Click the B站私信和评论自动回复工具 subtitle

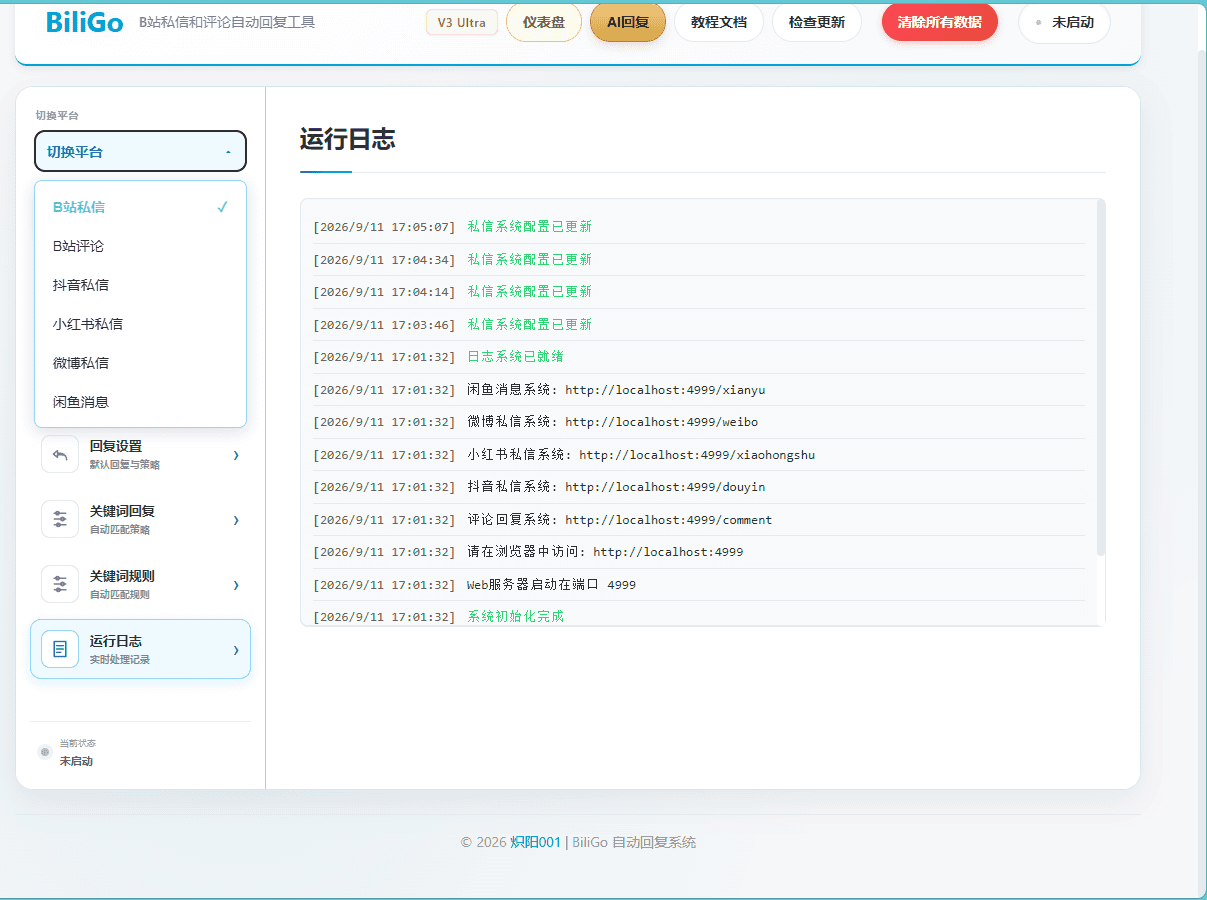pyautogui.click(x=227, y=22)
